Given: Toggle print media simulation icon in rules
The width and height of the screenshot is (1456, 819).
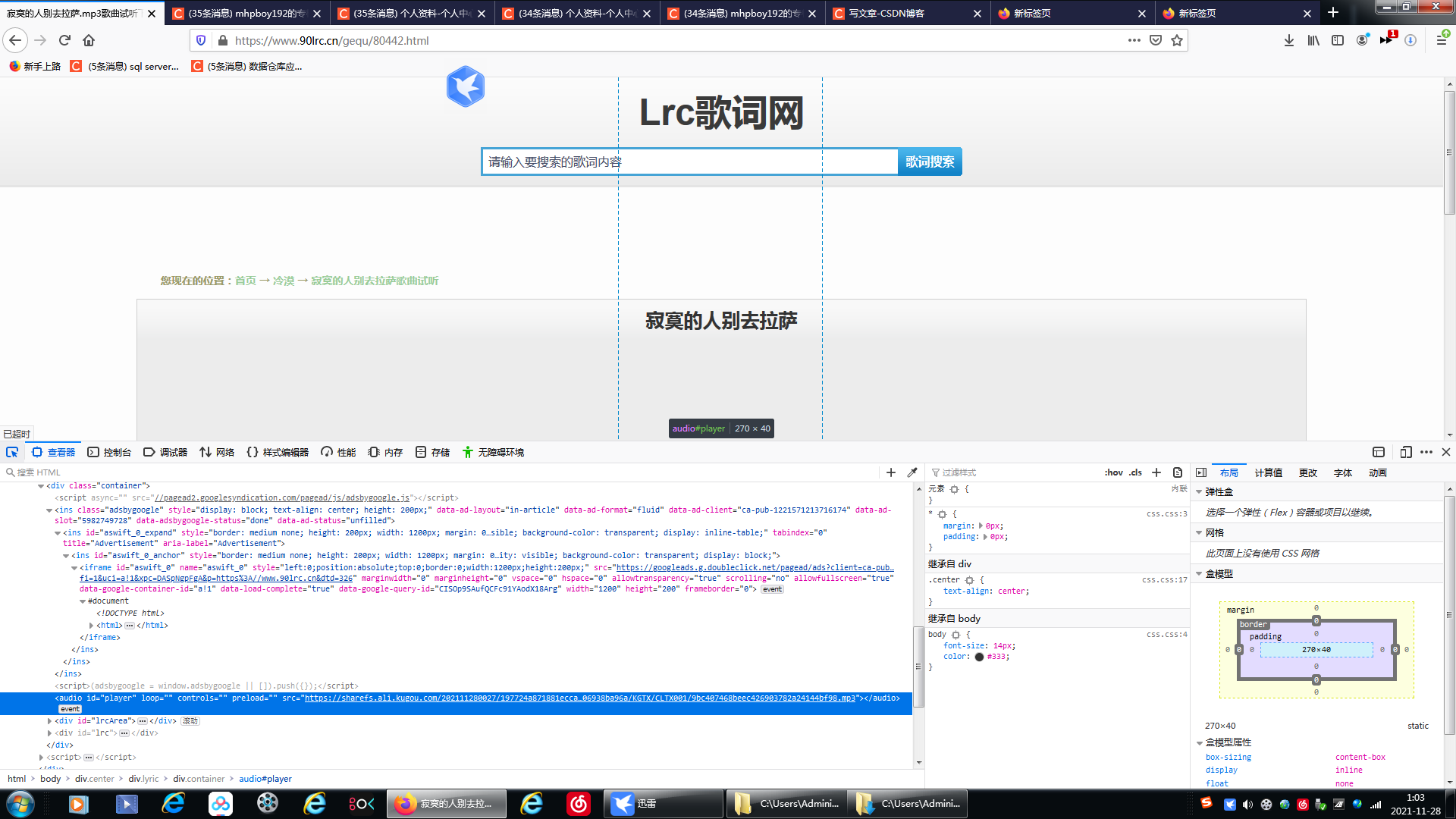Looking at the screenshot, I should (1178, 472).
